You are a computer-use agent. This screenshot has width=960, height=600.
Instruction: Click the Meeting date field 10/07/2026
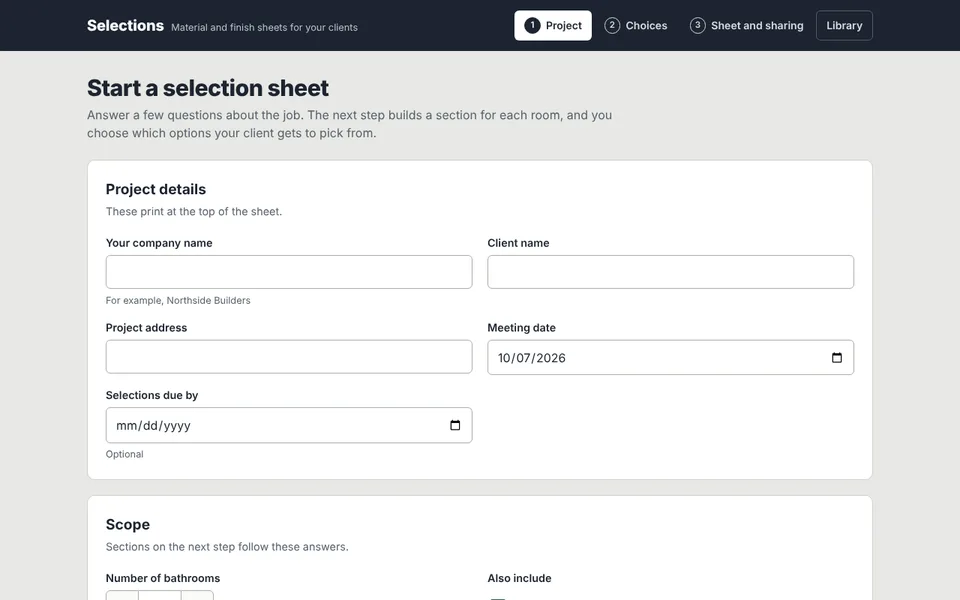click(x=670, y=358)
